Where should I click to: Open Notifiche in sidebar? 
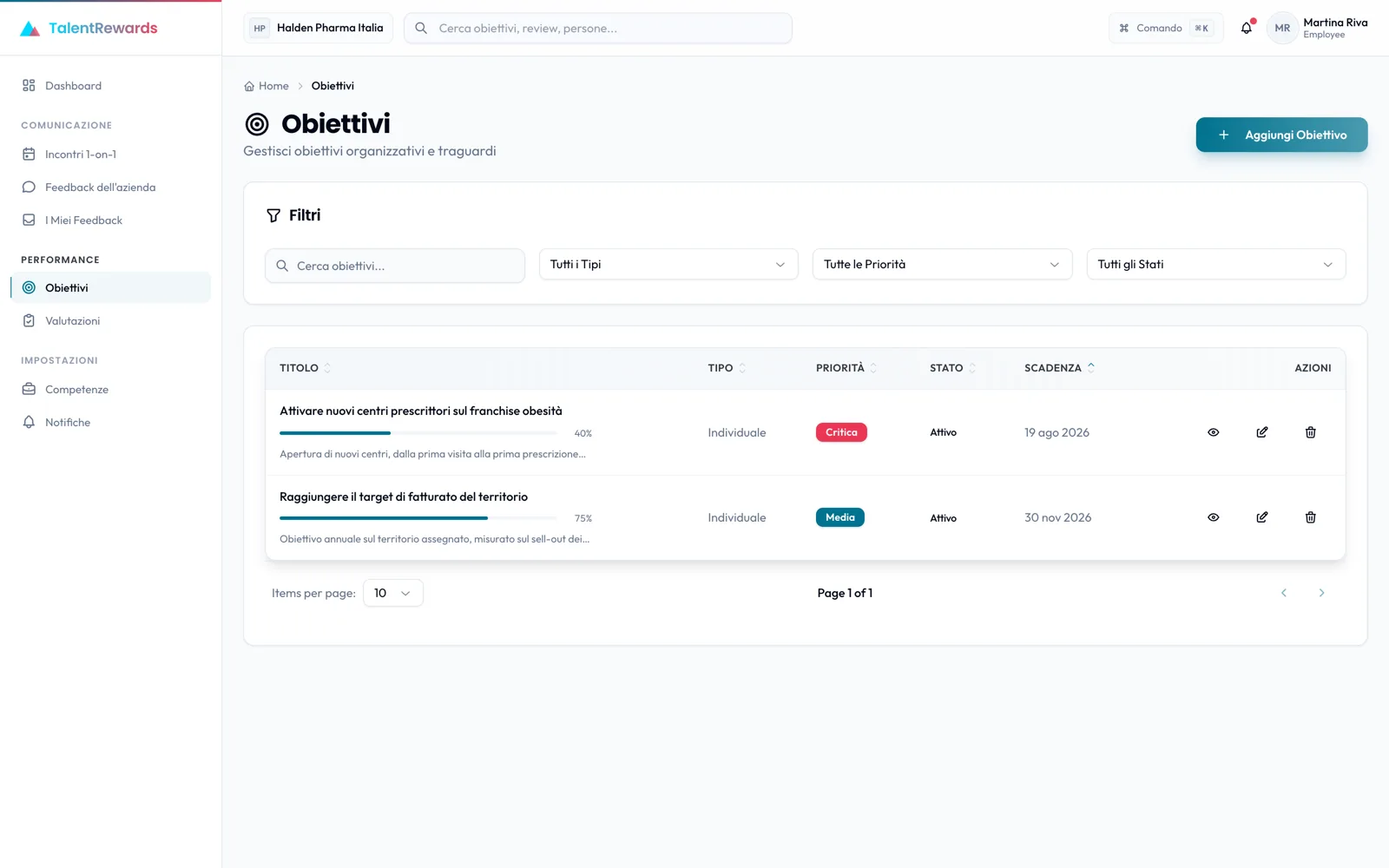coord(111,423)
